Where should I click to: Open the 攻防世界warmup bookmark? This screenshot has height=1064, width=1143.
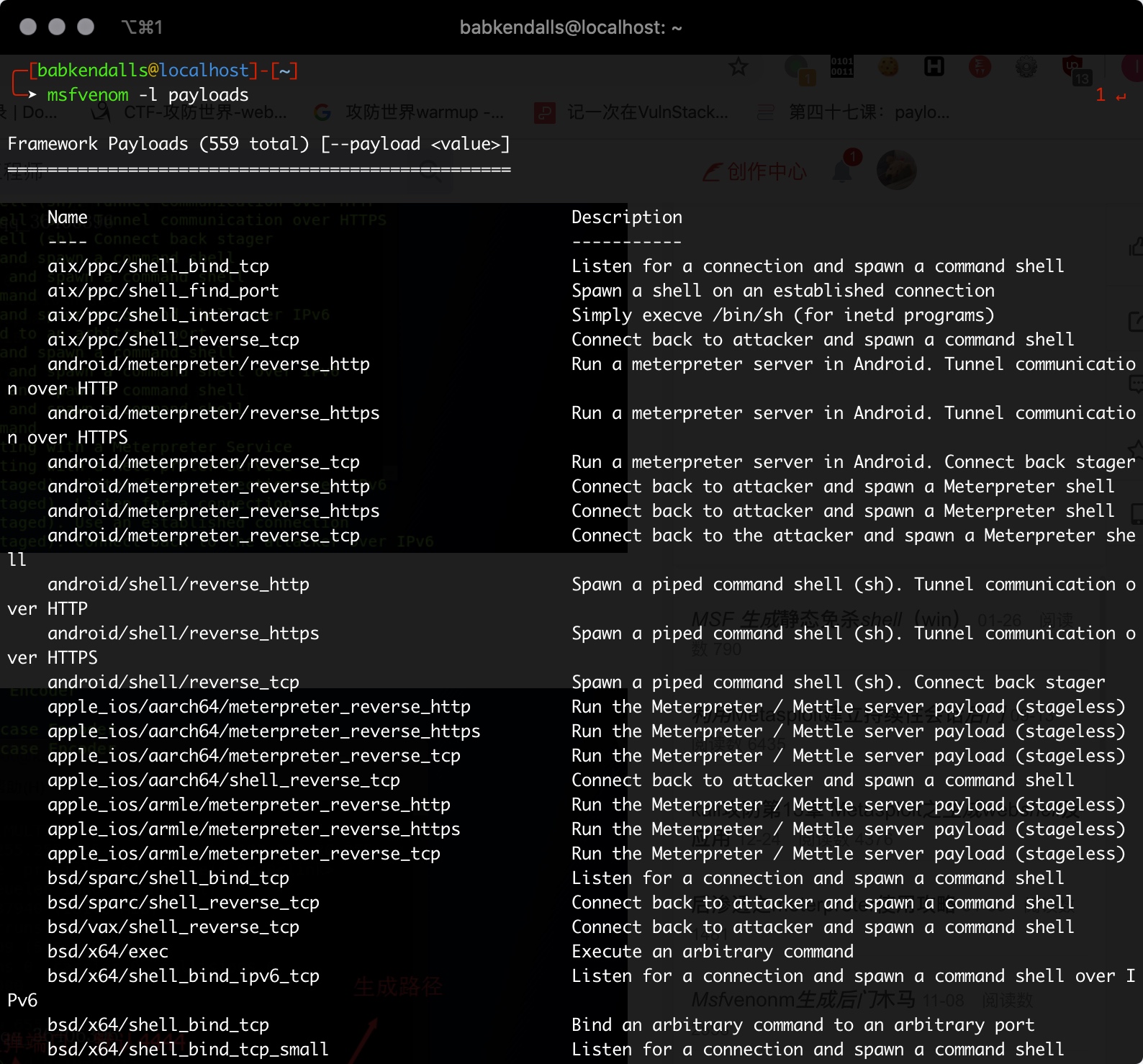pyautogui.click(x=423, y=112)
